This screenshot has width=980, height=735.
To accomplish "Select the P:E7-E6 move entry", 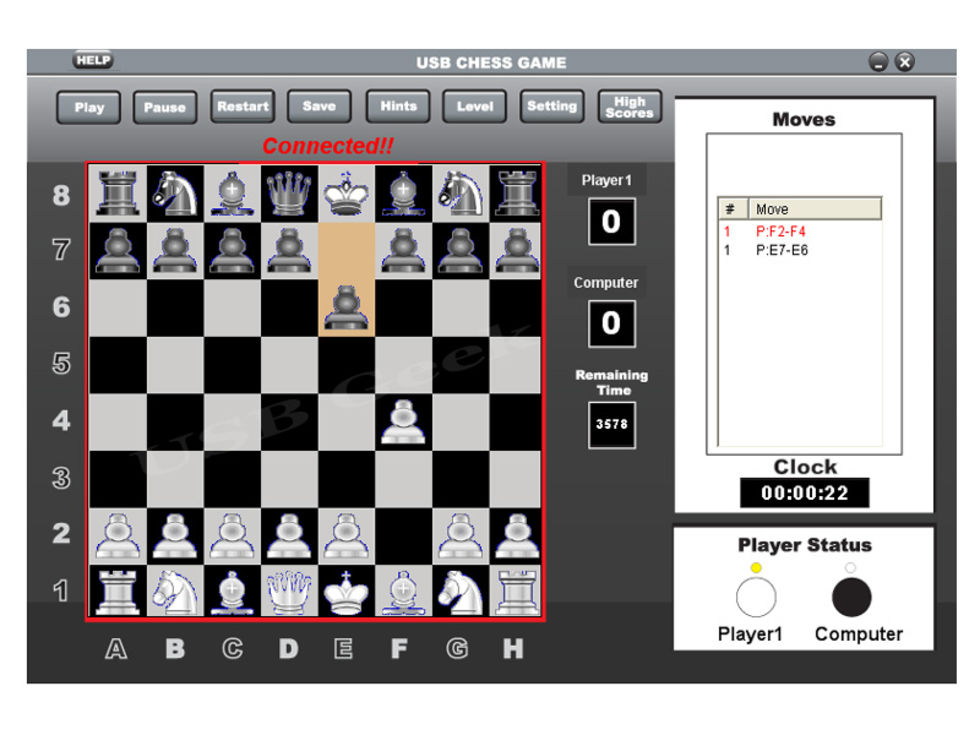I will (782, 251).
